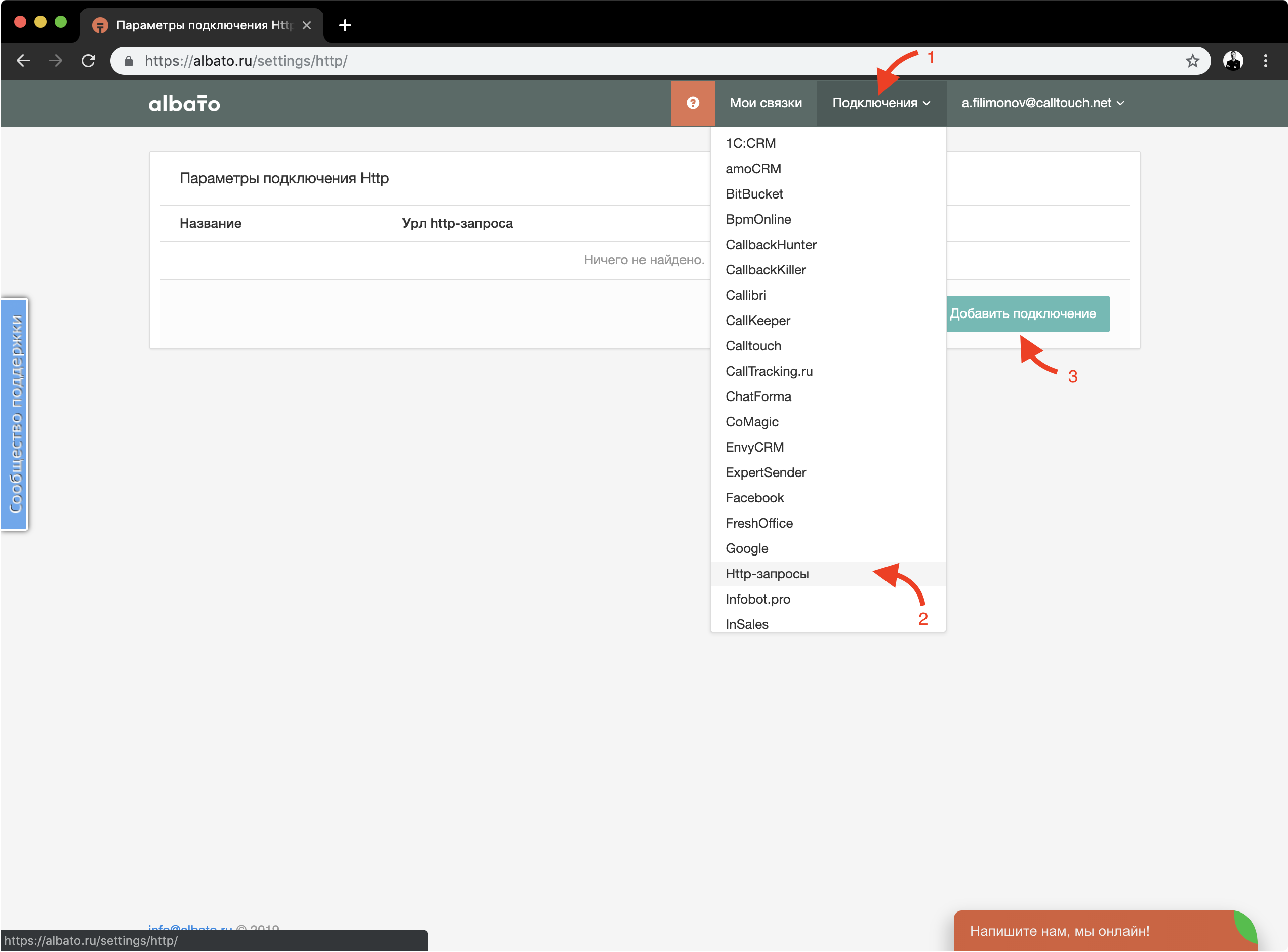Close the Параметры подключения Http tab

pos(307,25)
